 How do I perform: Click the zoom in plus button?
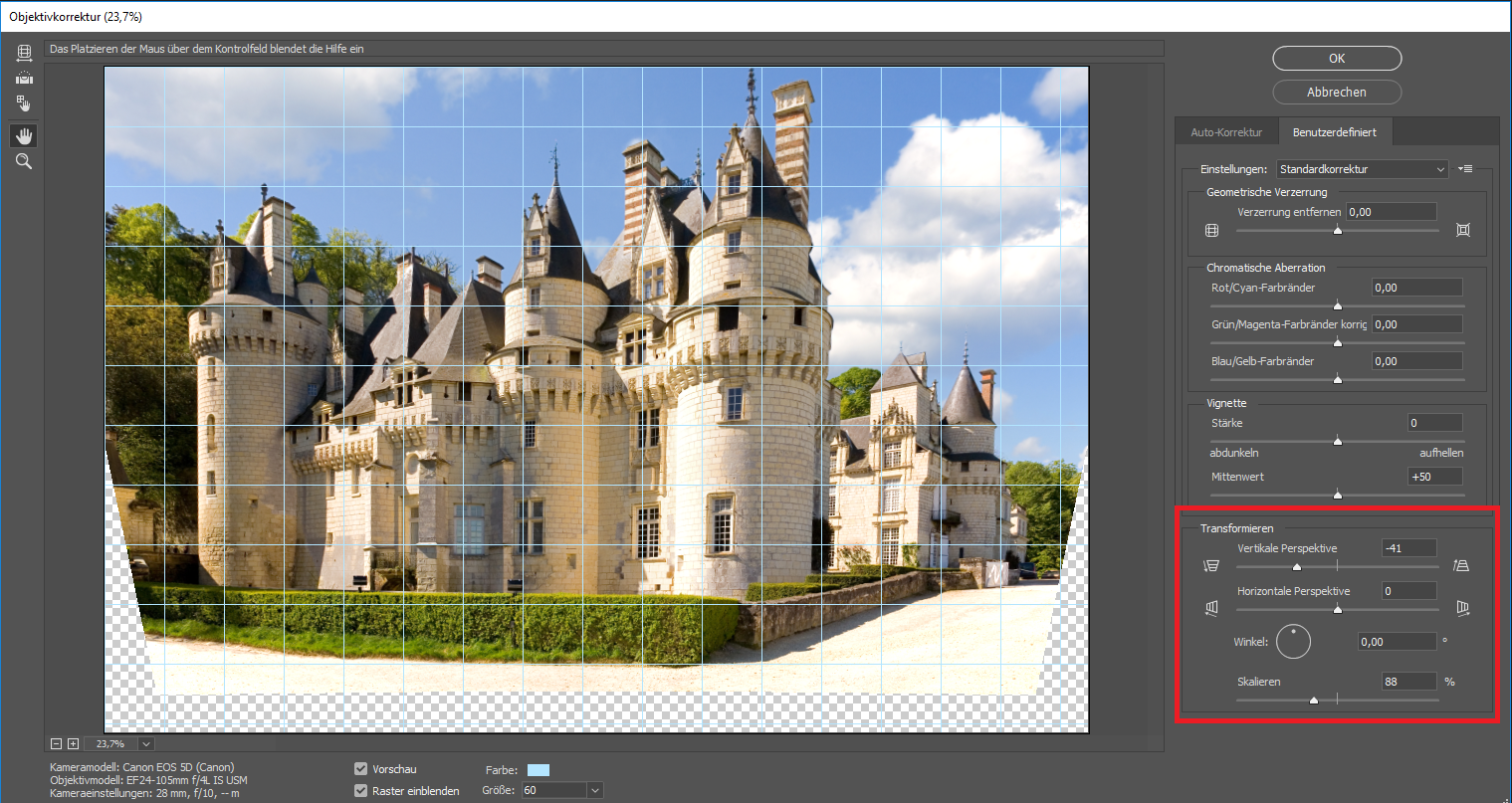(x=73, y=743)
